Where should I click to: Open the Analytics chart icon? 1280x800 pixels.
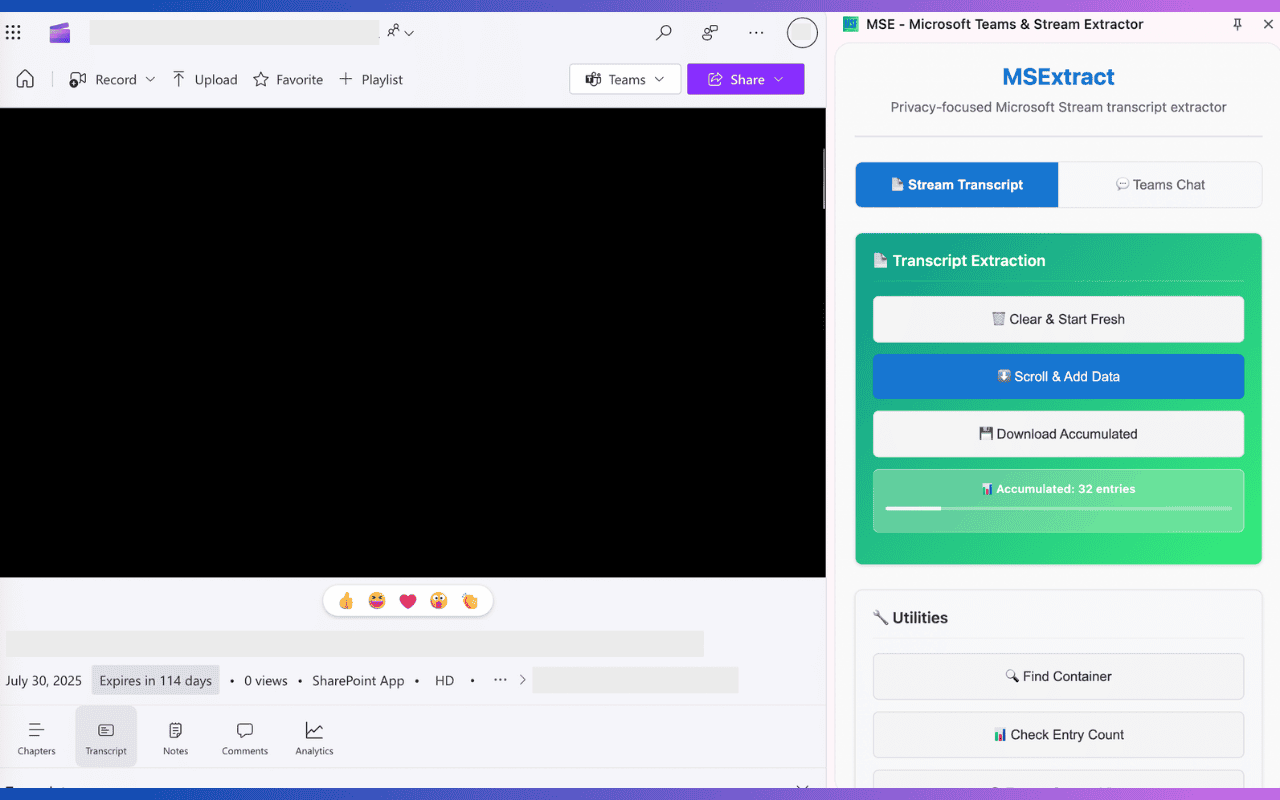[x=313, y=730]
